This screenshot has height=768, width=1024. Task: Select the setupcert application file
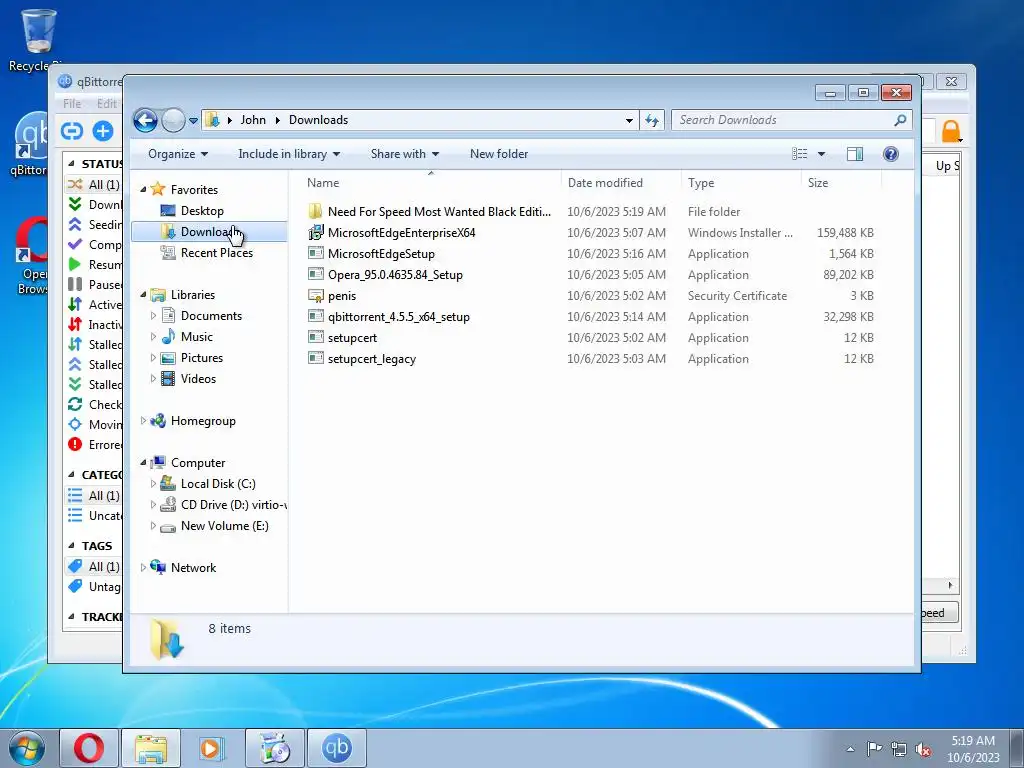point(352,338)
